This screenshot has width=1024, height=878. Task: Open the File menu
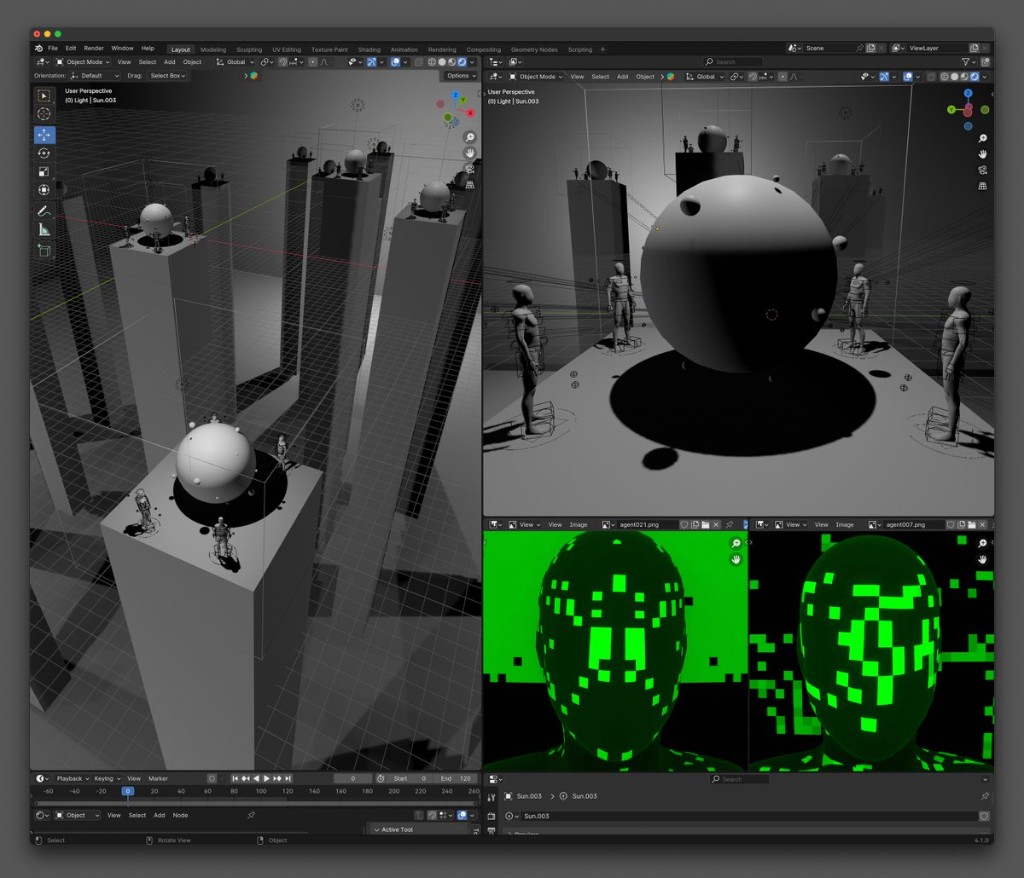(53, 48)
